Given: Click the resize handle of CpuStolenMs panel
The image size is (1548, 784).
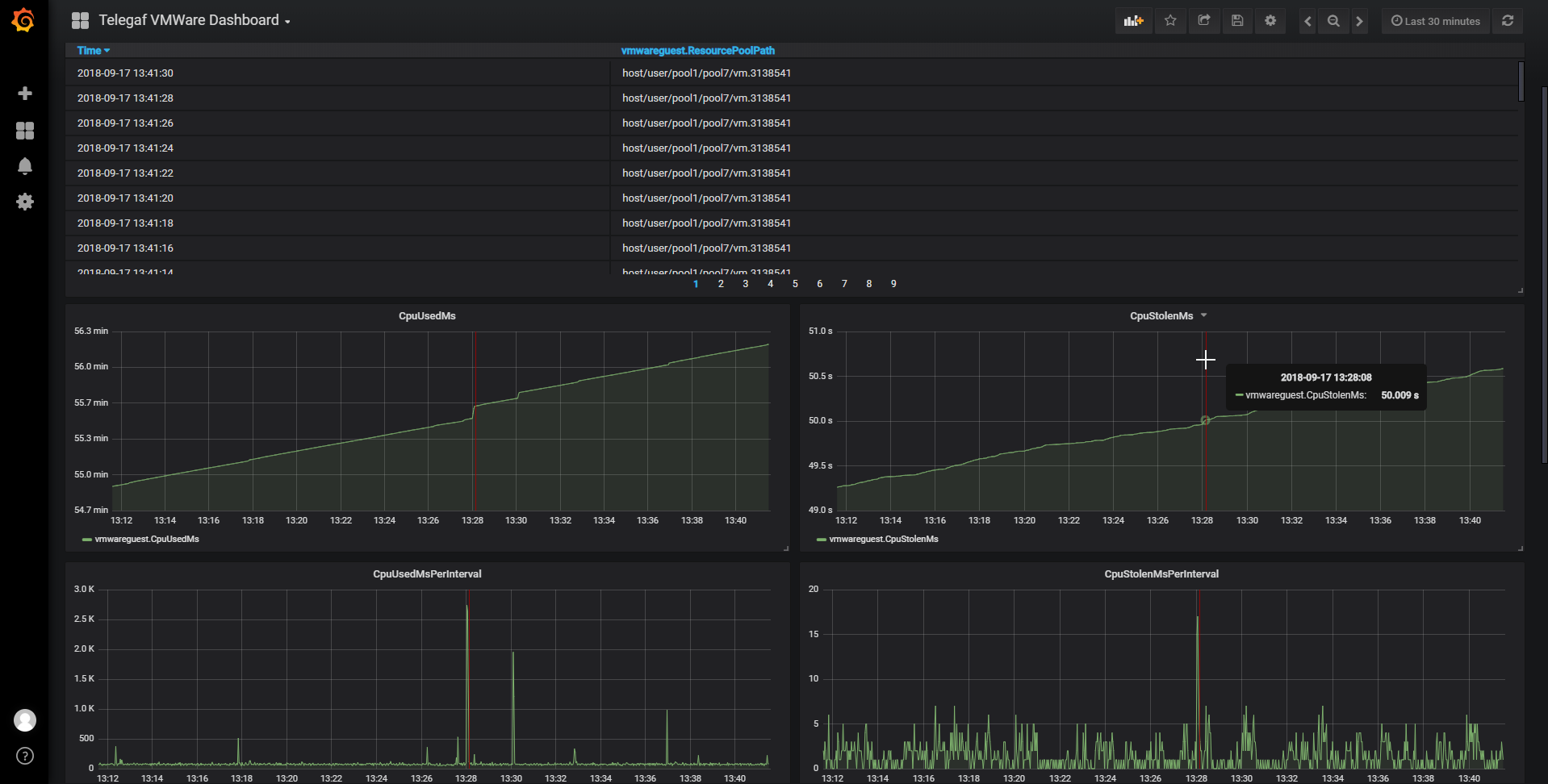Looking at the screenshot, I should tap(1521, 548).
